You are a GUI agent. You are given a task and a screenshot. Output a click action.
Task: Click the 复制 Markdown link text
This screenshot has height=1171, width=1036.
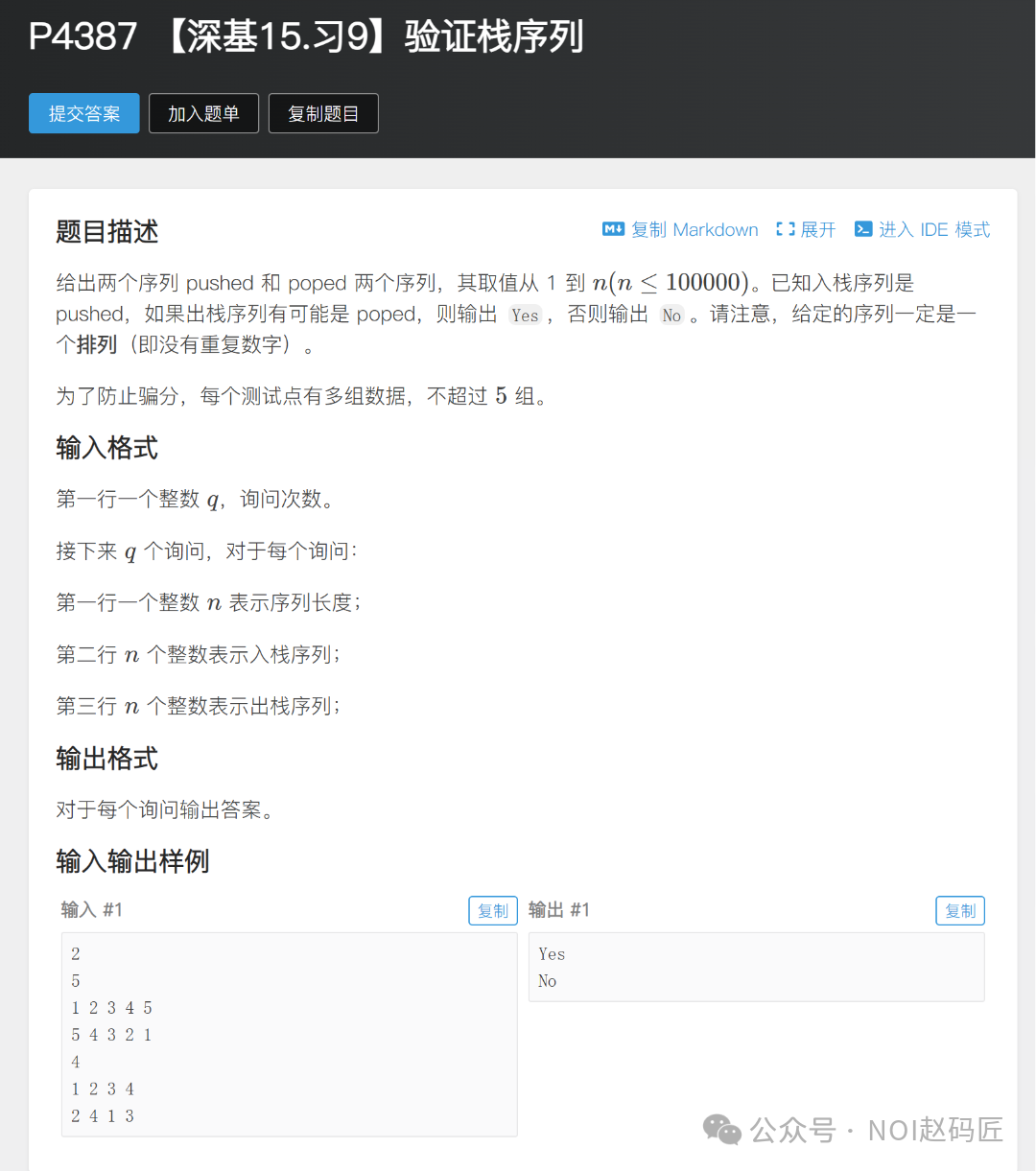695,229
